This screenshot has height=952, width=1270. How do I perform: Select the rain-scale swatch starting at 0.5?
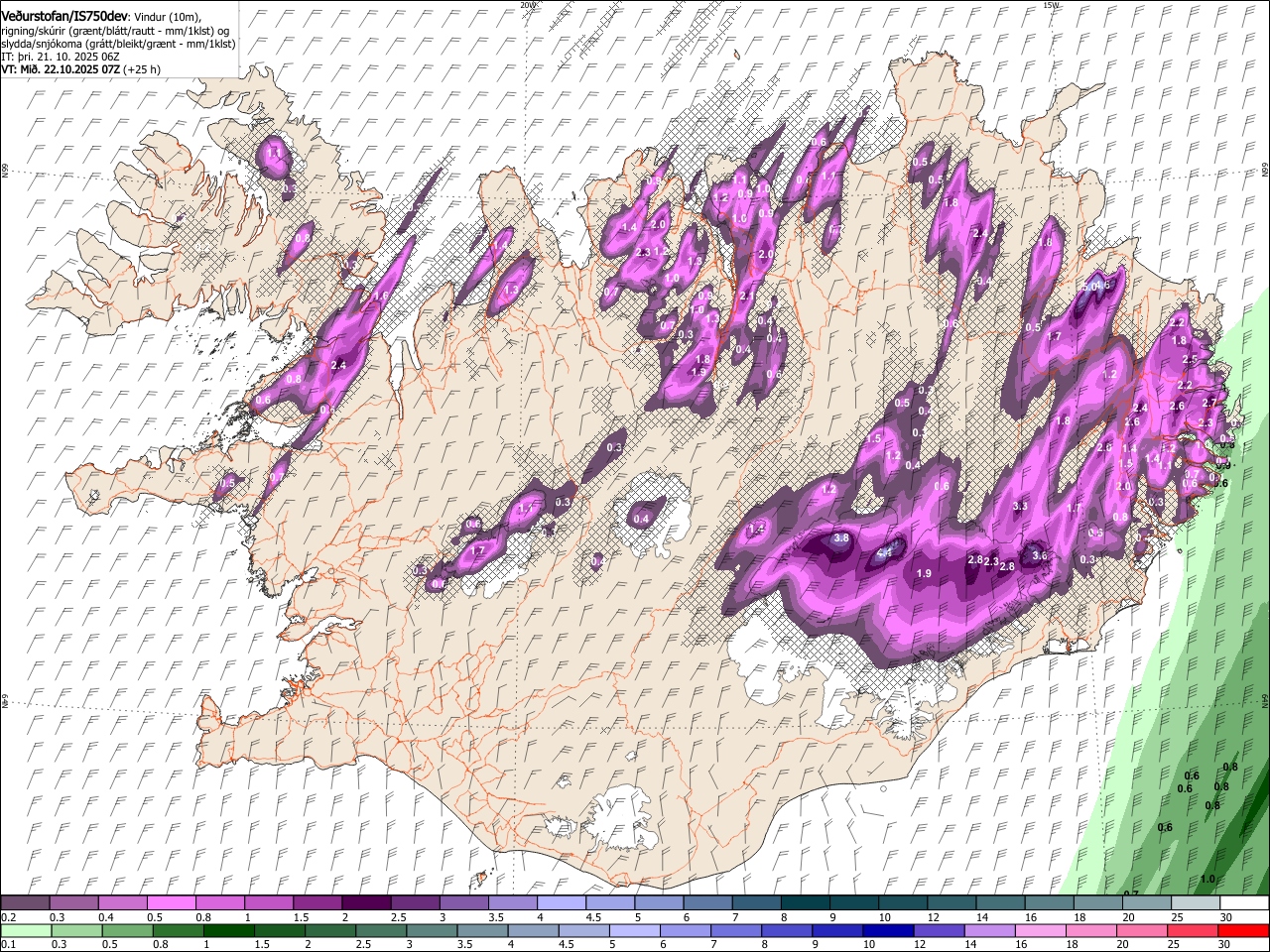click(x=127, y=931)
